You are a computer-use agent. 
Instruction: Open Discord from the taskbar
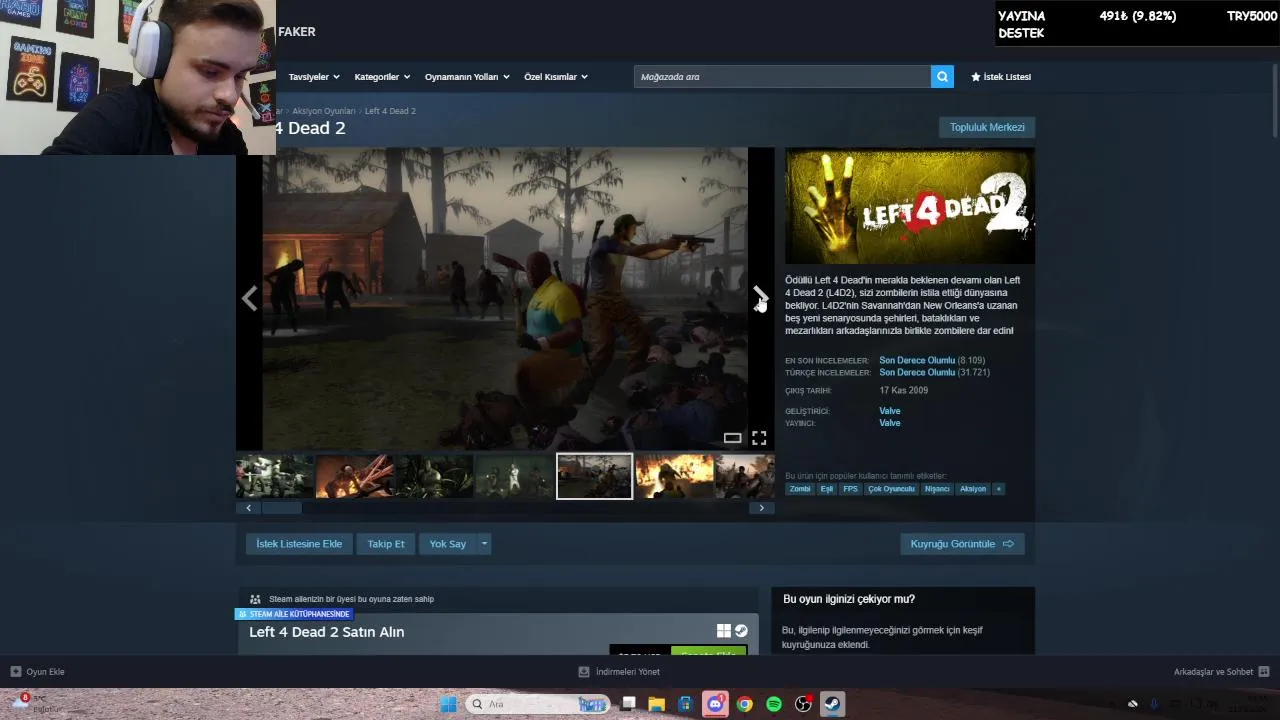[715, 704]
